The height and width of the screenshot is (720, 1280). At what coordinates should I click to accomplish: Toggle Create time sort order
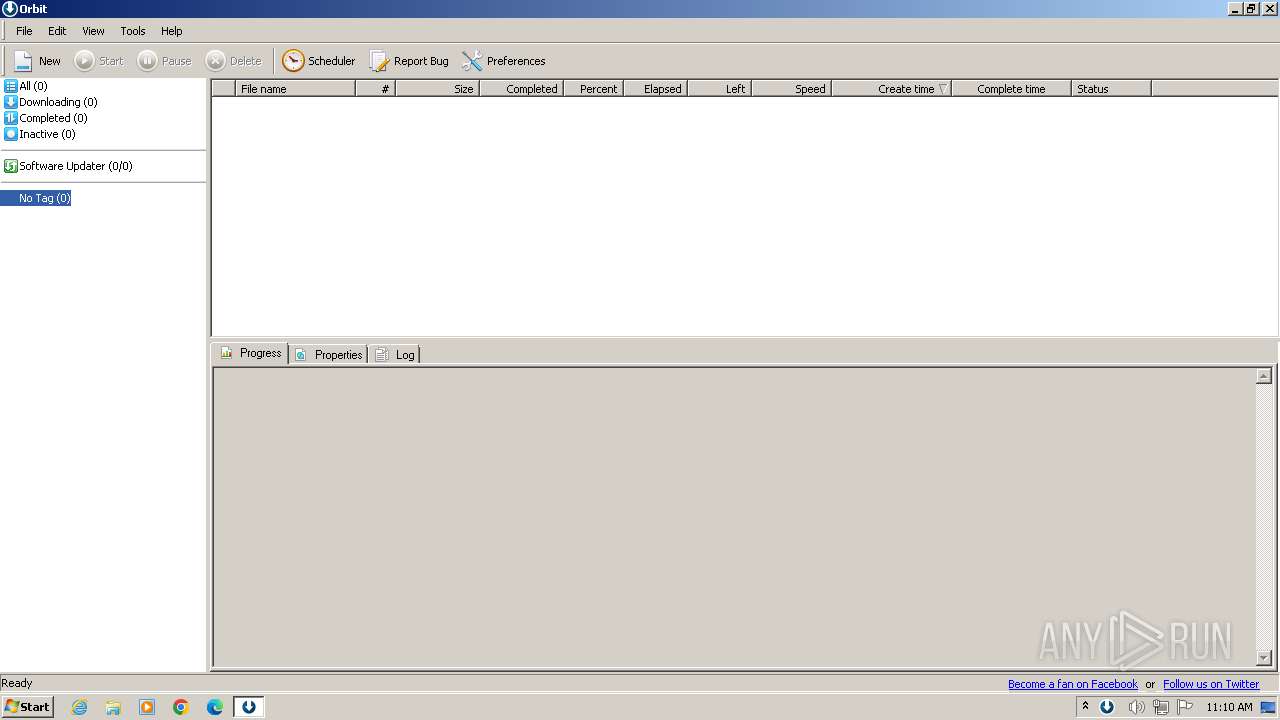892,89
